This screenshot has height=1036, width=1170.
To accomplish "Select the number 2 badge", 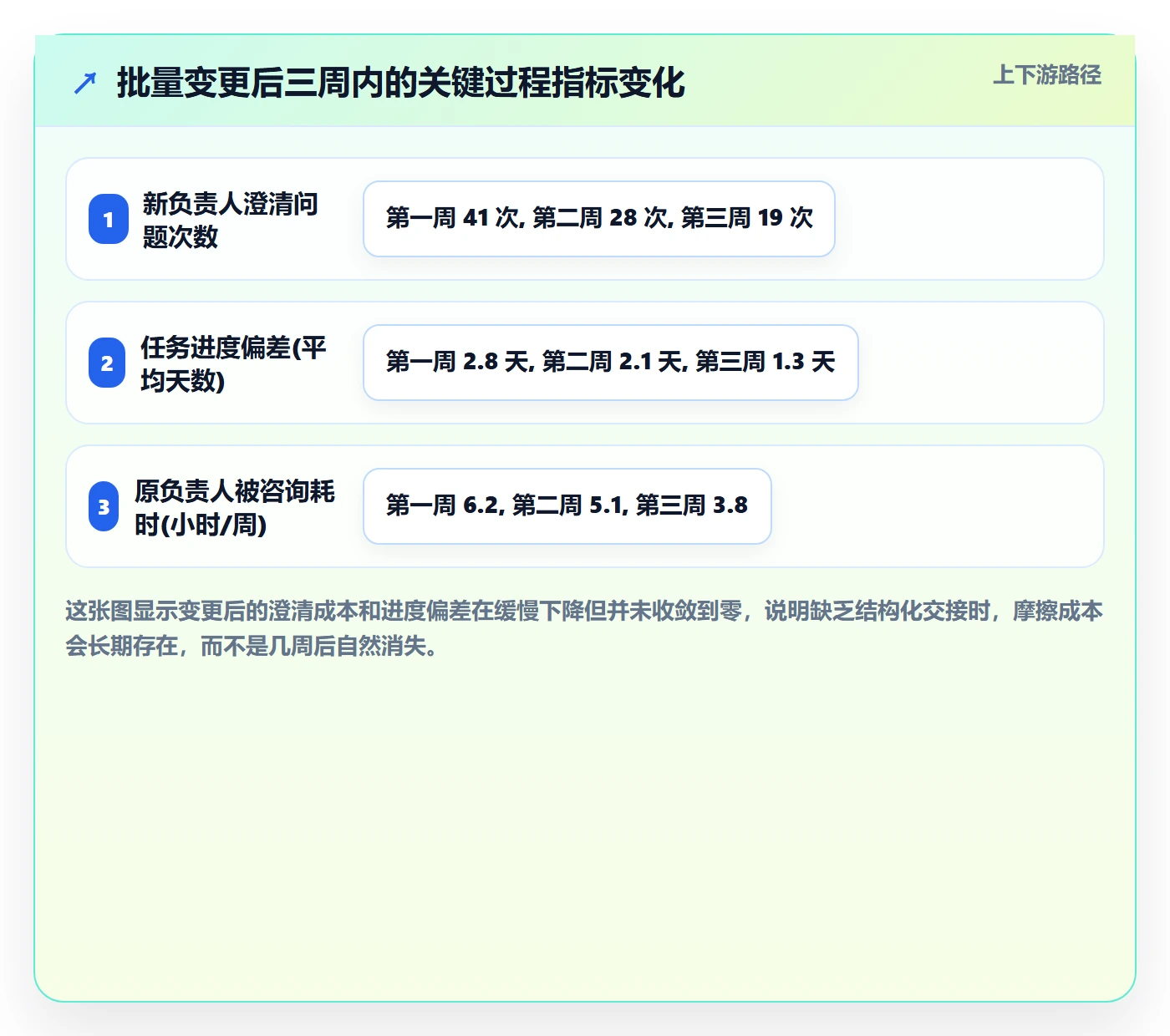I will [108, 363].
